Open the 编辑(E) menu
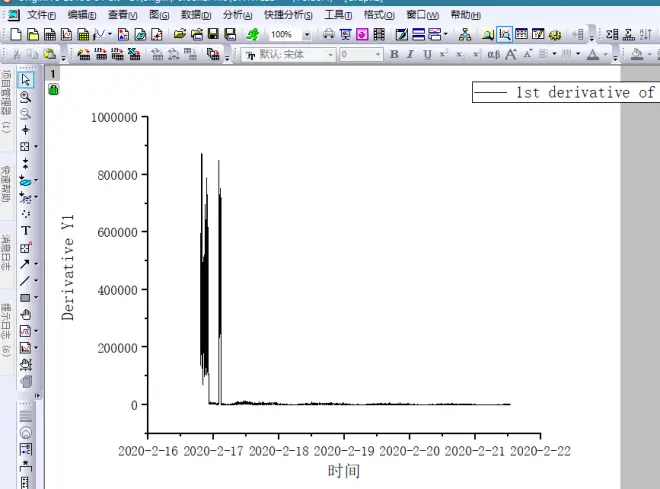The image size is (660, 489). tap(82, 15)
